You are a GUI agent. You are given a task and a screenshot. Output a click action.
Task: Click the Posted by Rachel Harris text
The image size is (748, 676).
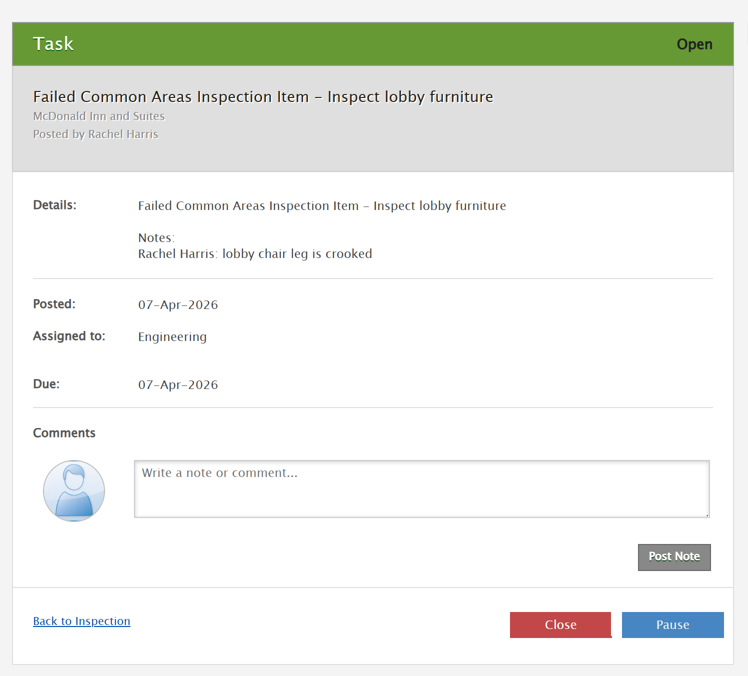pos(95,134)
